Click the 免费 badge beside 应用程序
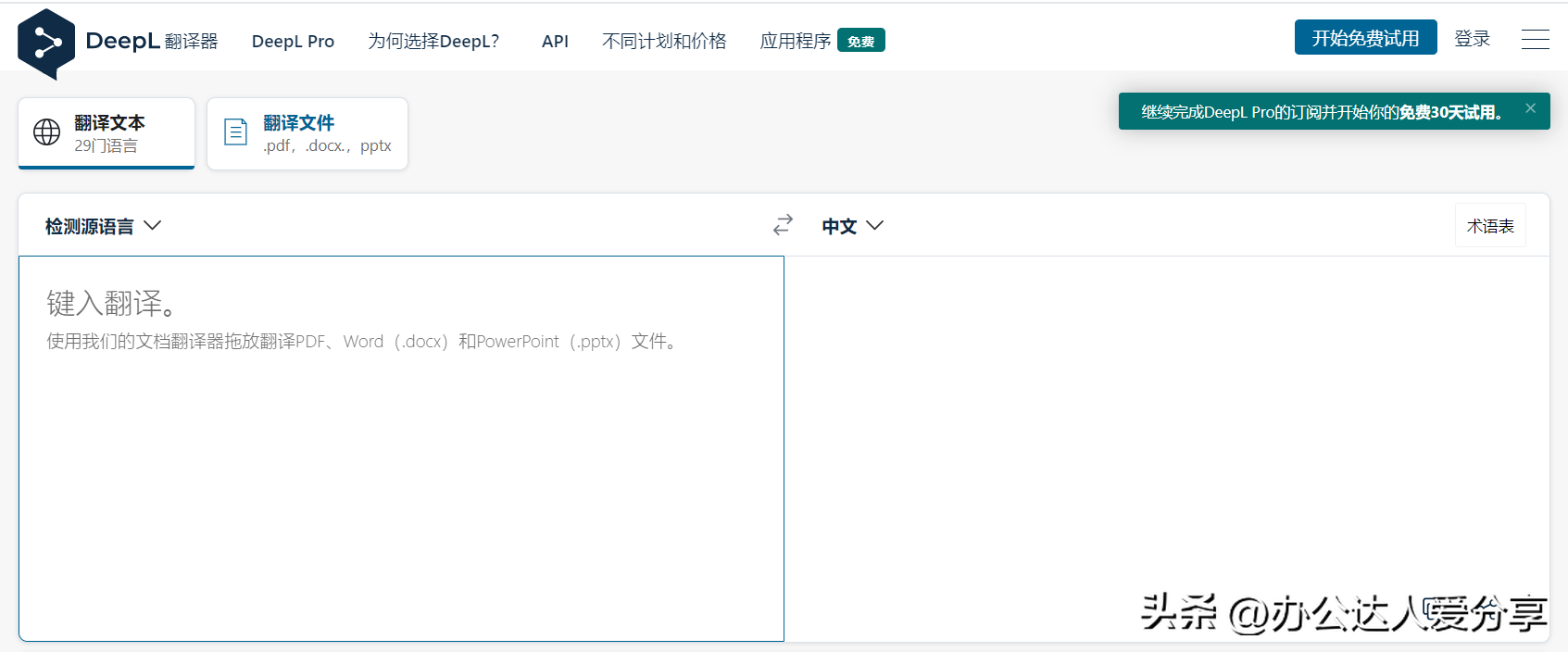This screenshot has height=652, width=1568. [861, 41]
